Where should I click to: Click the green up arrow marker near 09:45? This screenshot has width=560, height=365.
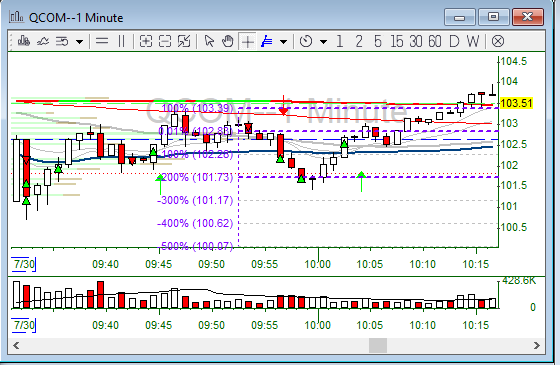(x=160, y=184)
